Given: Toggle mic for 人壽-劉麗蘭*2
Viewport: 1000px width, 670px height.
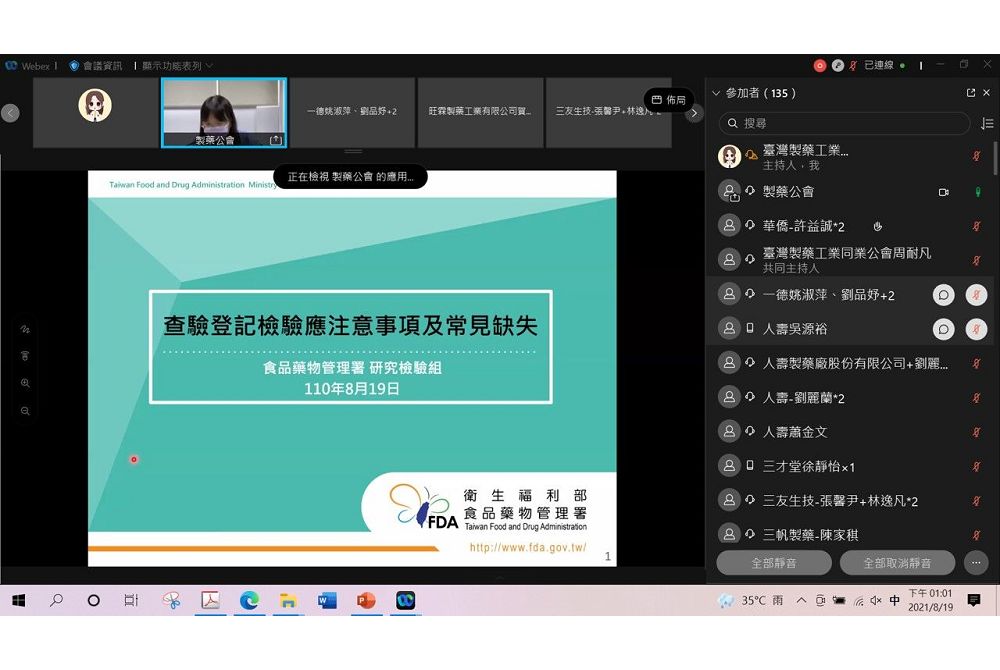Looking at the screenshot, I should [x=976, y=398].
